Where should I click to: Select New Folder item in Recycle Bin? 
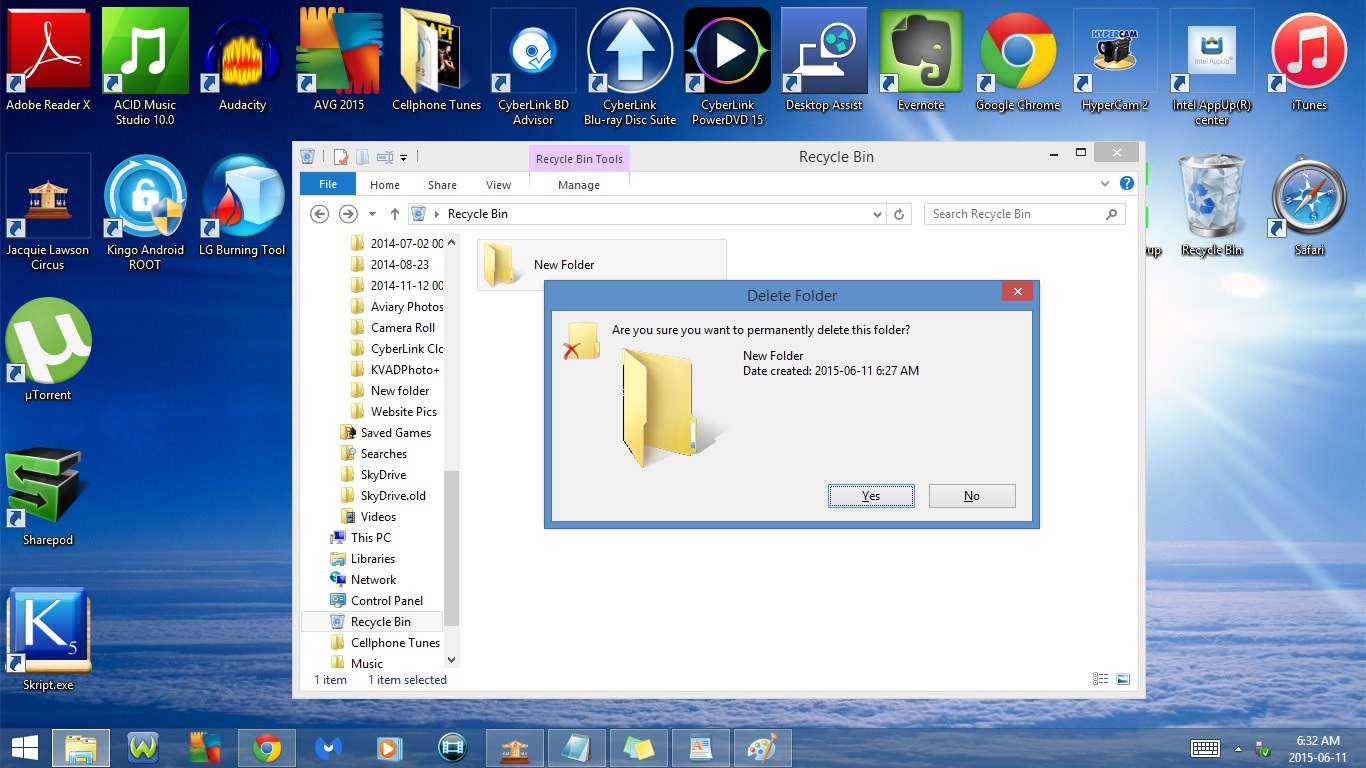602,265
